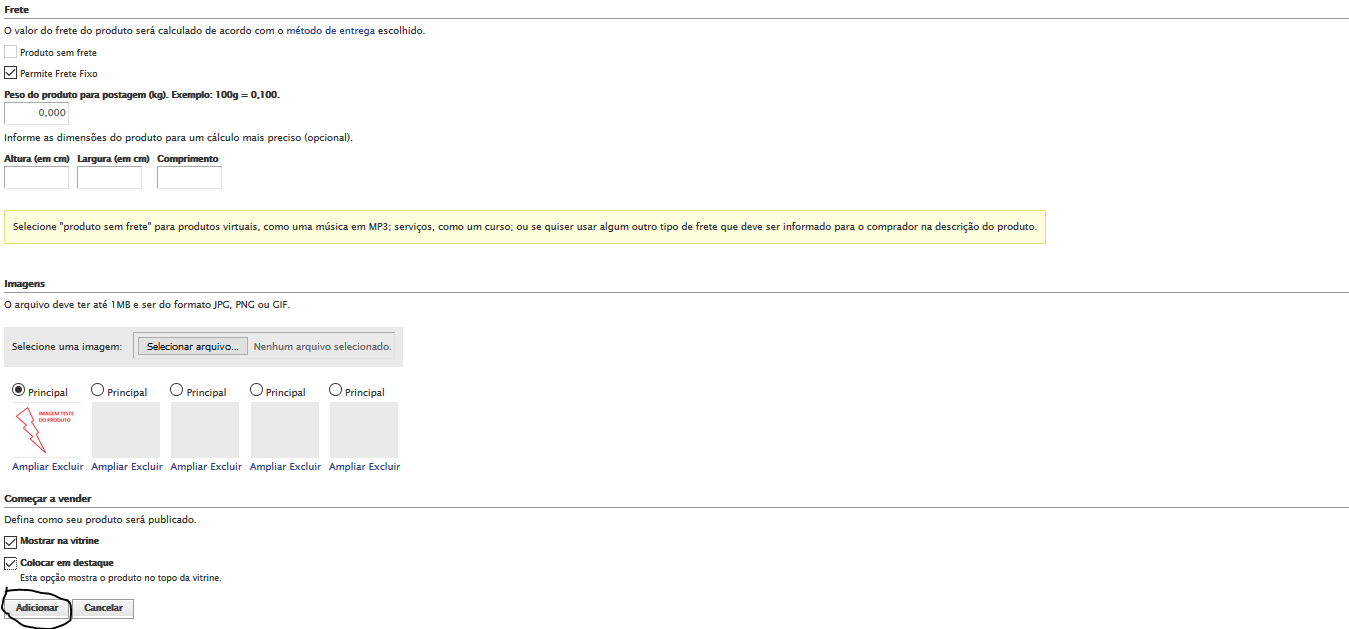Click Ampliar under the fourth image slot
Viewport: 1349px width, 629px height.
click(x=268, y=467)
